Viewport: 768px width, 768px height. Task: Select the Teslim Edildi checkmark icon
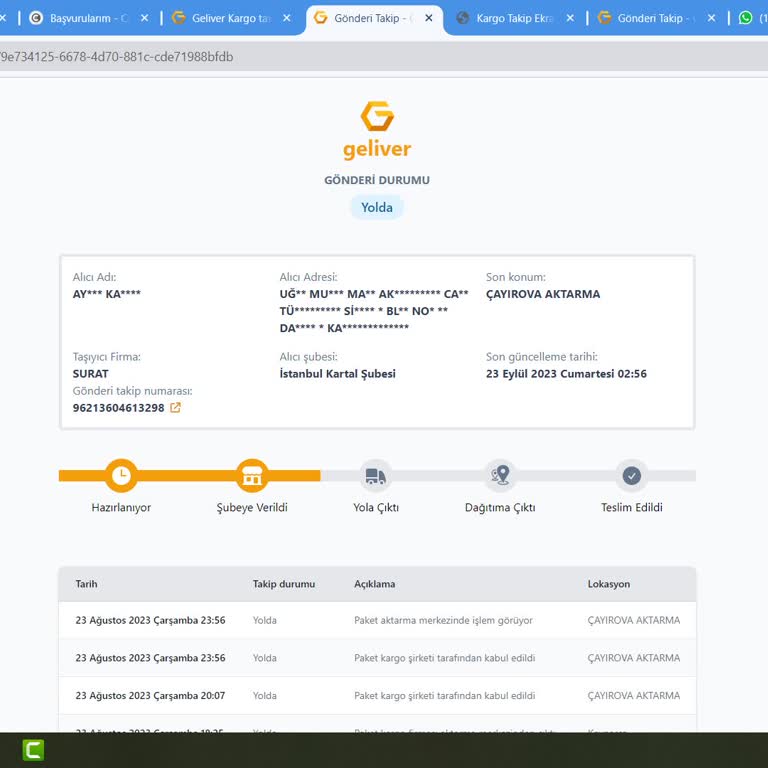(x=632, y=476)
